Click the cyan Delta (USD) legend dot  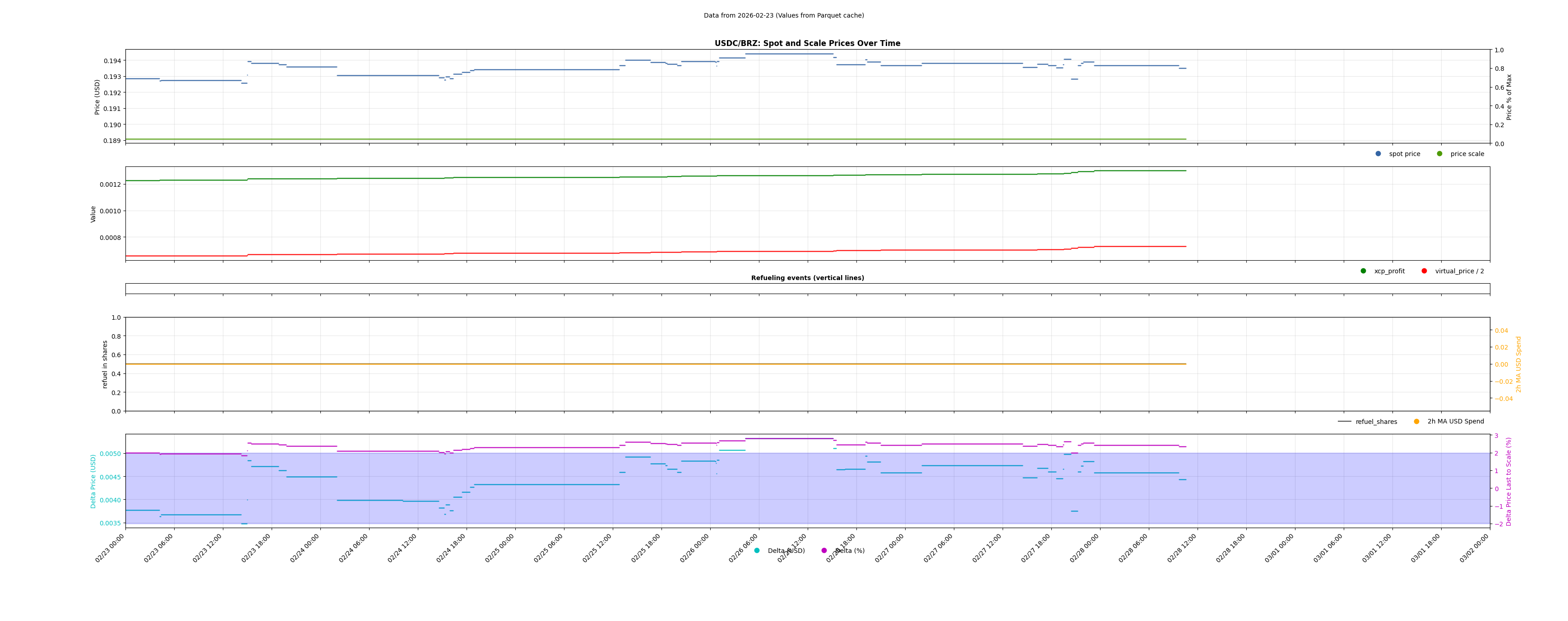coord(757,551)
